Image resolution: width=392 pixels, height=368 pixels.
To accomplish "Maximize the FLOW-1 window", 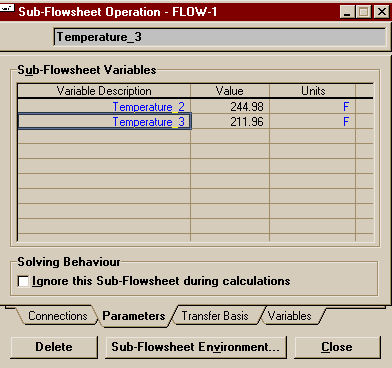I will click(x=363, y=12).
